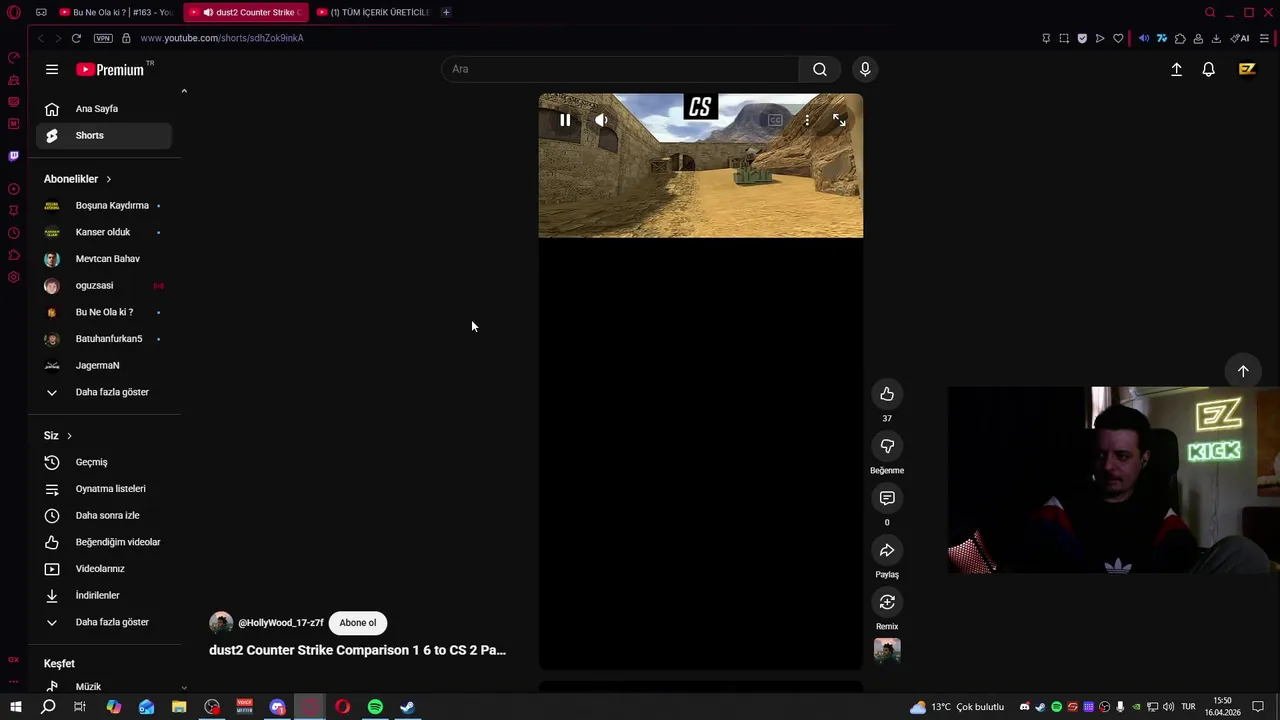Image resolution: width=1280 pixels, height=720 pixels.
Task: Mute the Shorts video volume icon
Action: [x=601, y=120]
